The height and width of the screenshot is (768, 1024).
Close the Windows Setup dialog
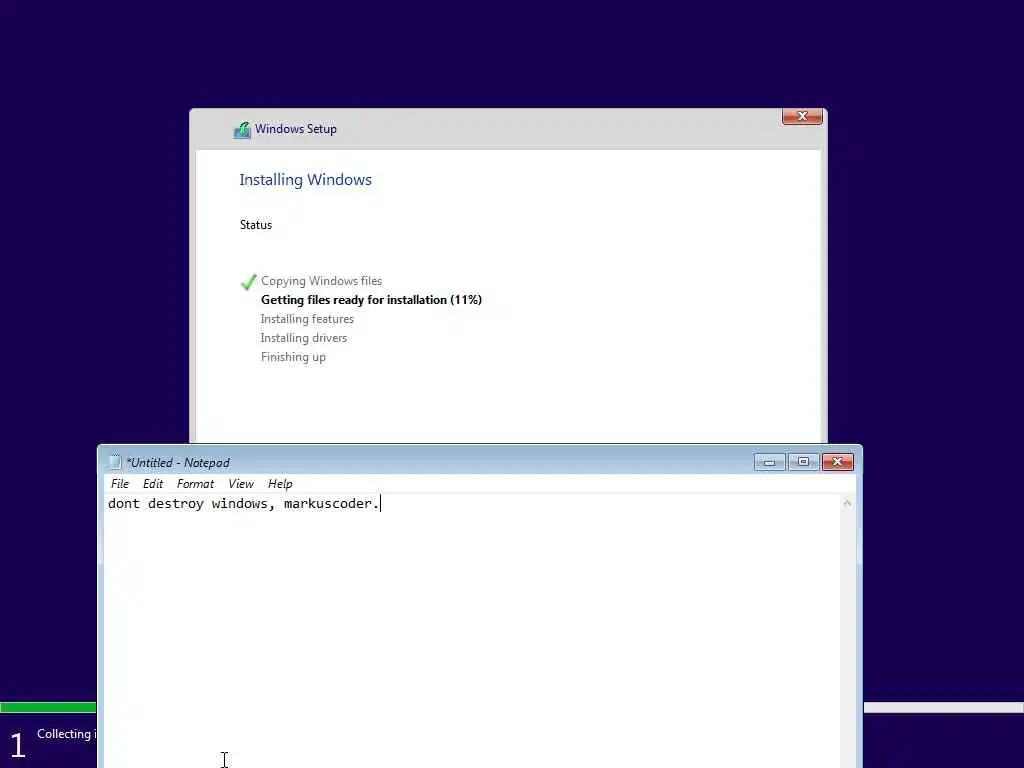(x=802, y=116)
